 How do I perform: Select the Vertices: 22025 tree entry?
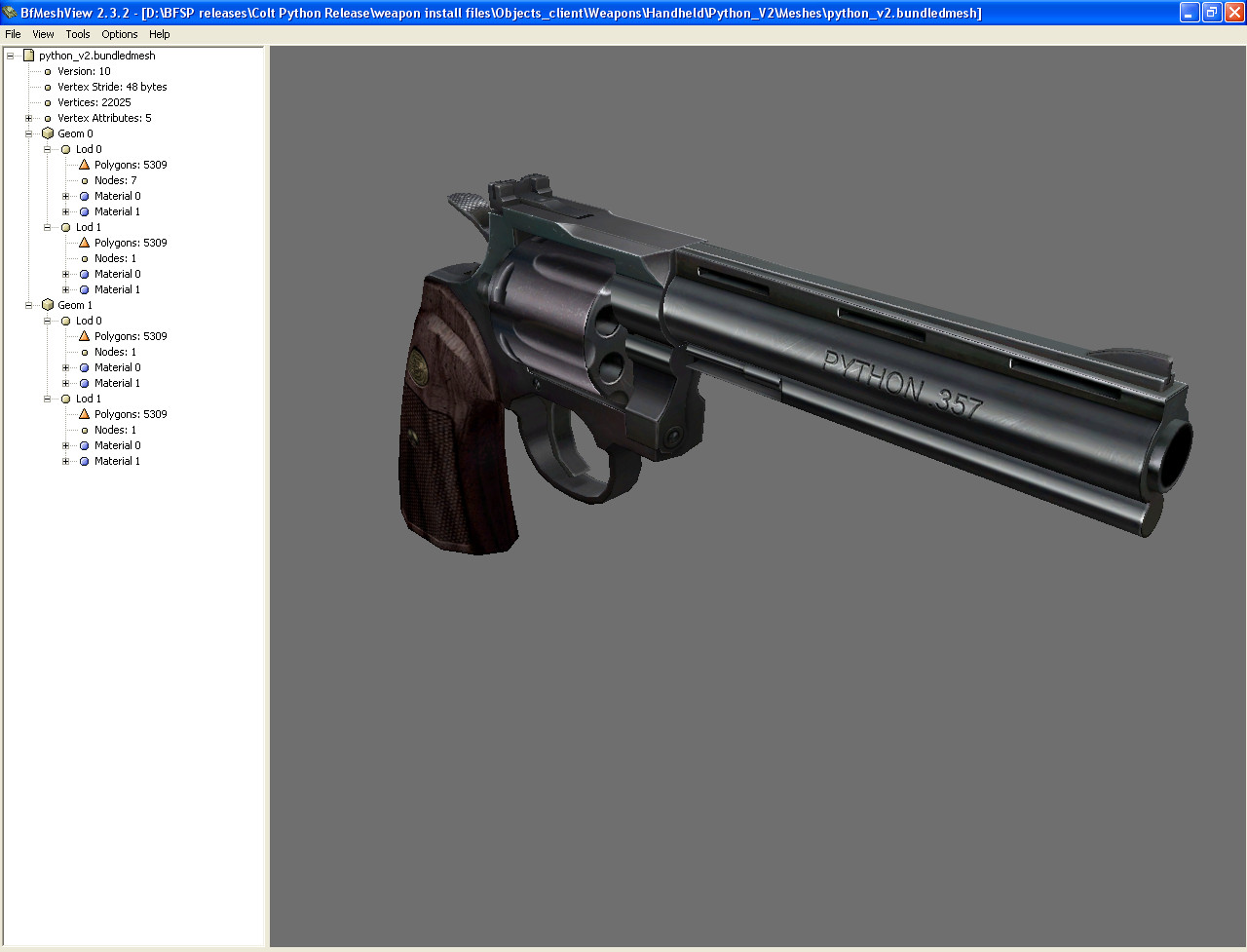click(x=93, y=102)
